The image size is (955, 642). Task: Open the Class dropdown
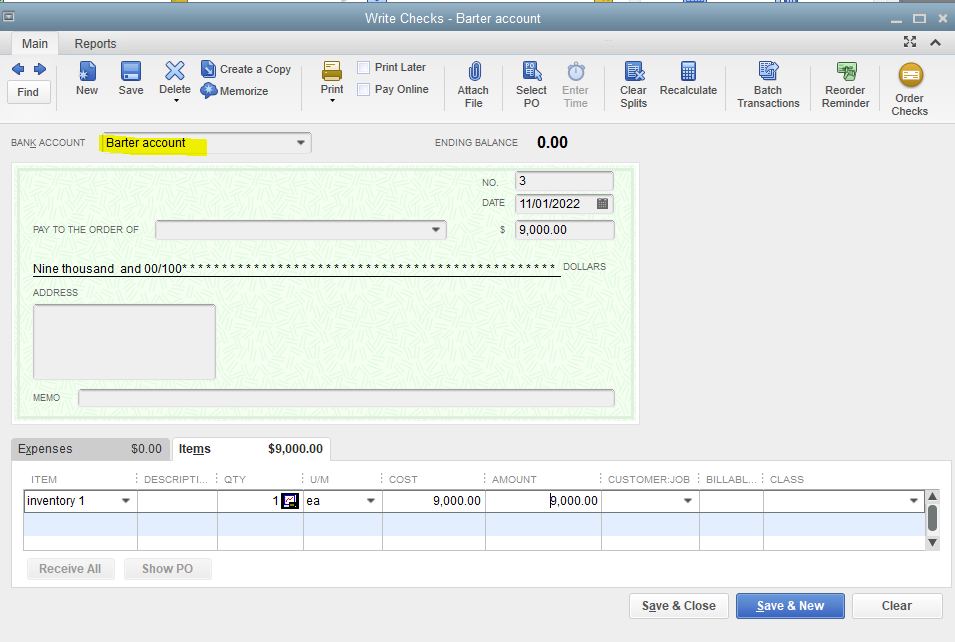914,501
